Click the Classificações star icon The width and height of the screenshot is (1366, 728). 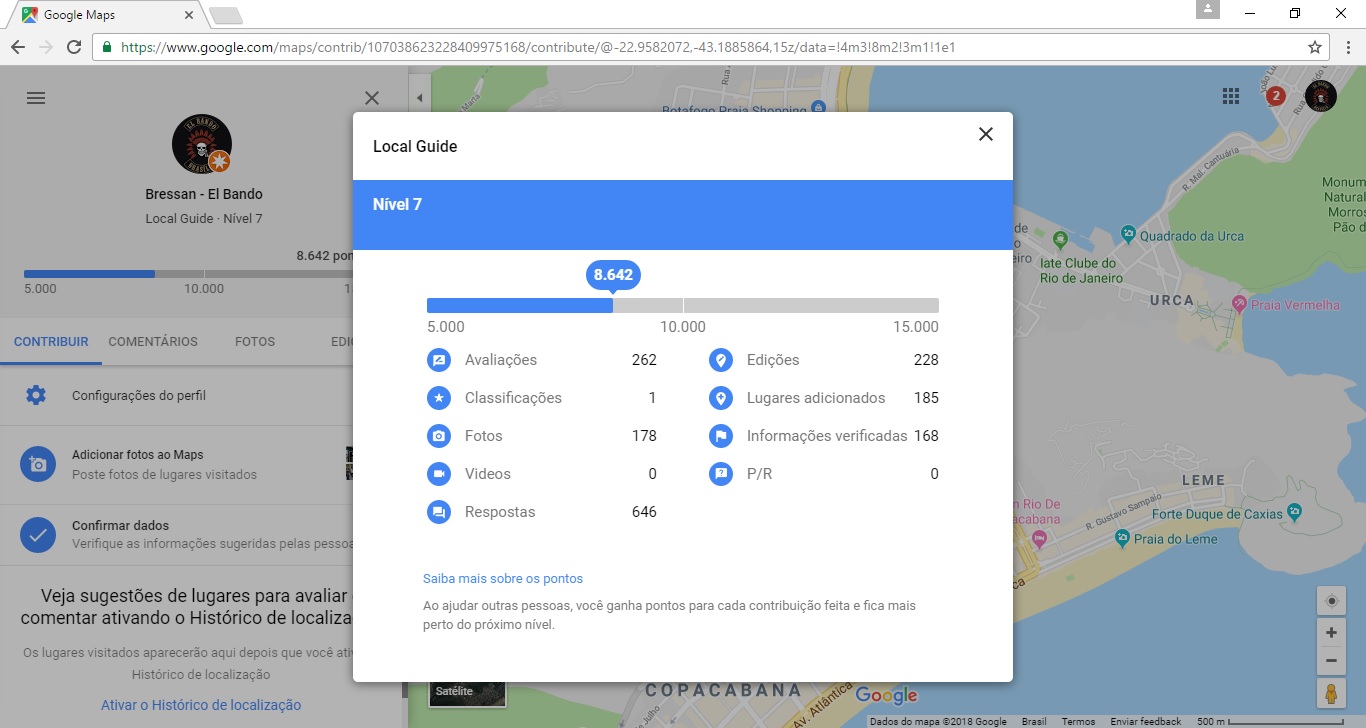pyautogui.click(x=438, y=398)
